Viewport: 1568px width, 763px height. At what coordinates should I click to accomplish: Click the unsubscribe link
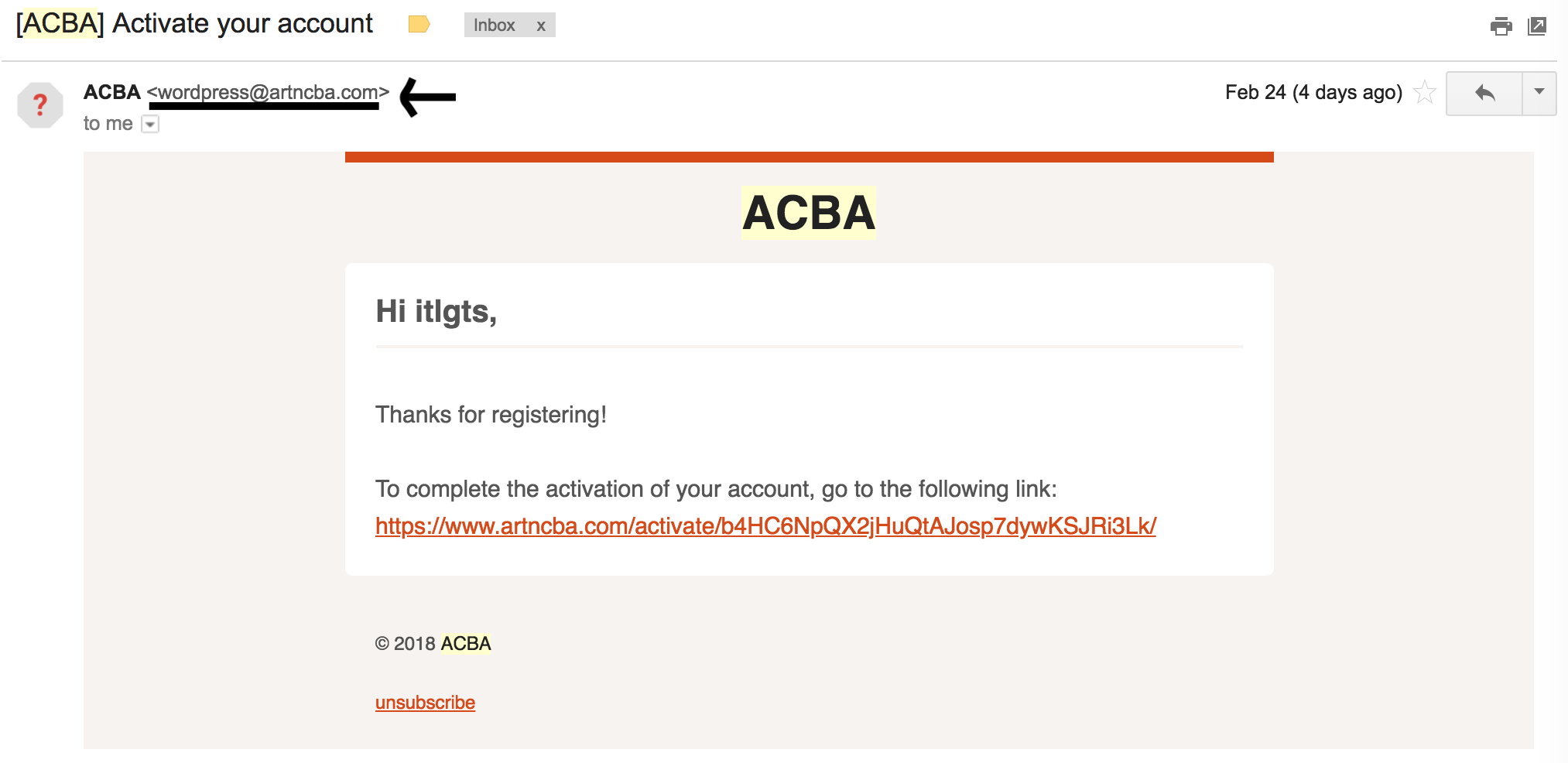tap(425, 703)
